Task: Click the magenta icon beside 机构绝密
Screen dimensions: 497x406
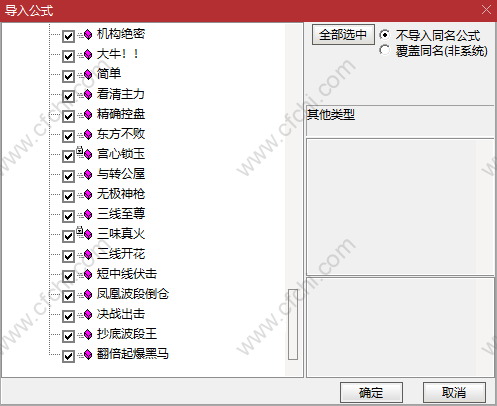Action: (x=85, y=34)
